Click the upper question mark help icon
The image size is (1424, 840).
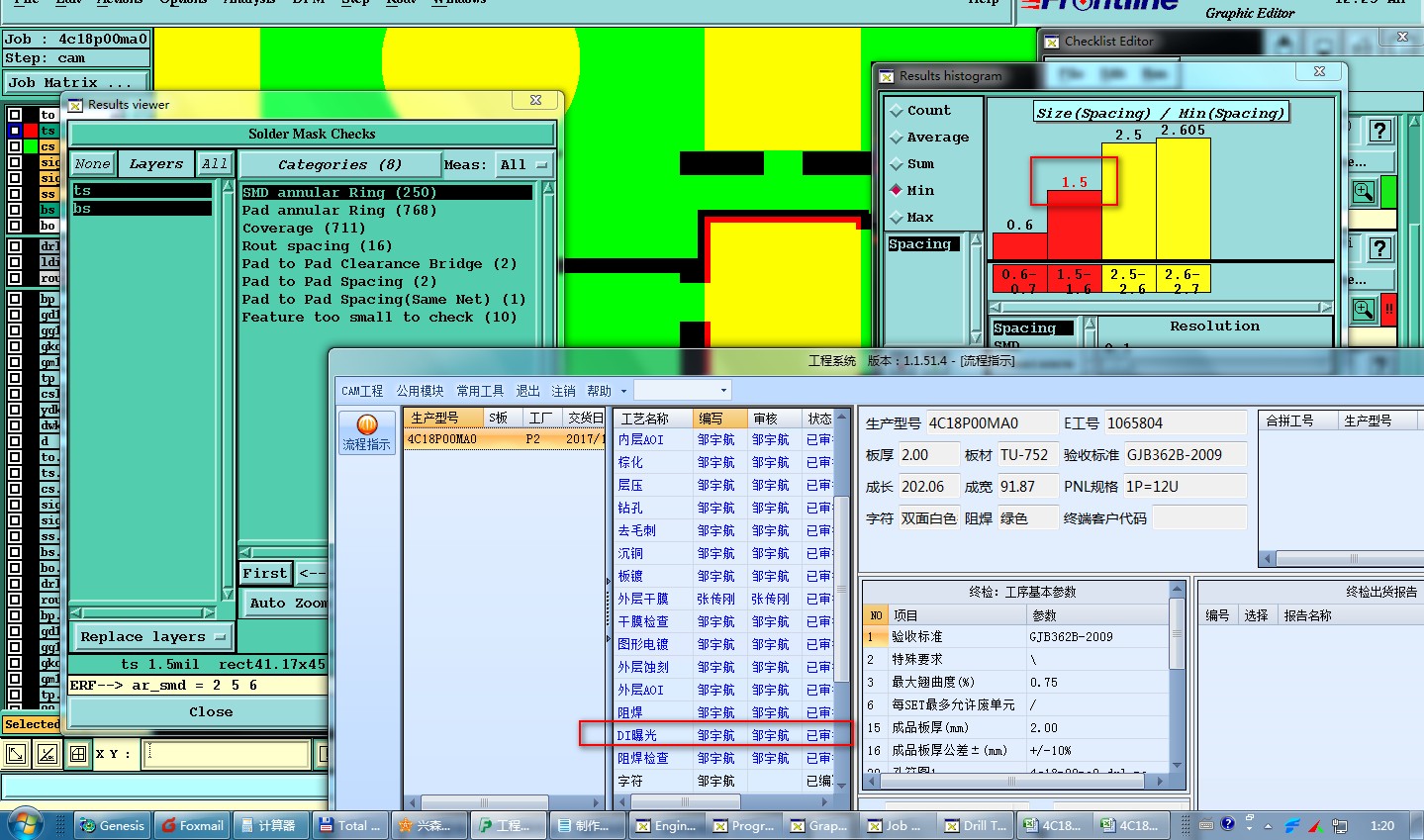[x=1380, y=131]
